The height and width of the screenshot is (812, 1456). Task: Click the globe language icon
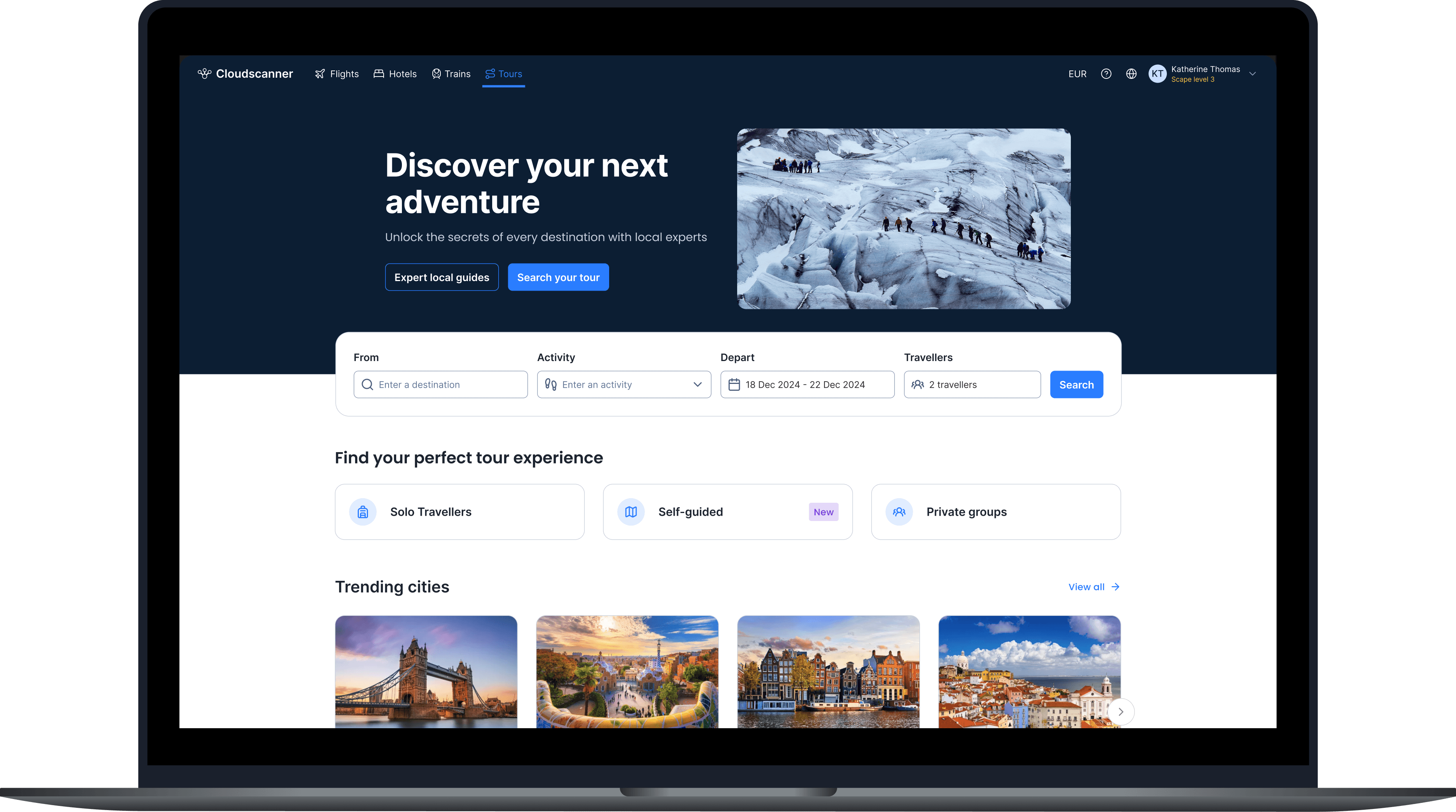coord(1131,74)
